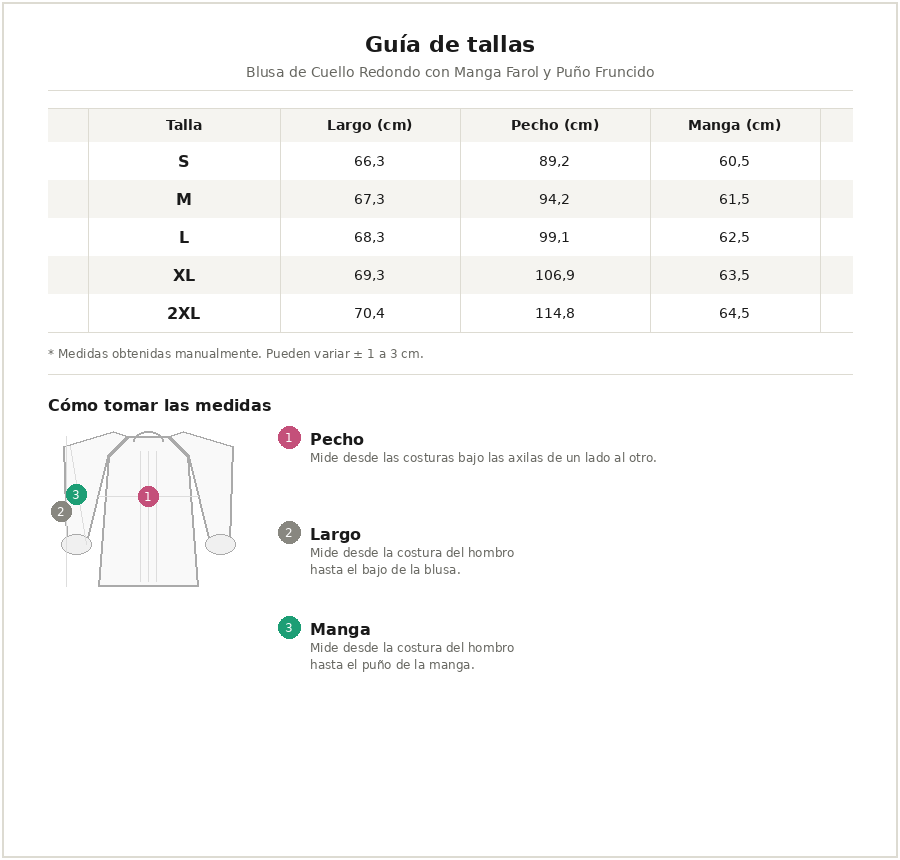Click the 2XL size row label

pos(184,314)
